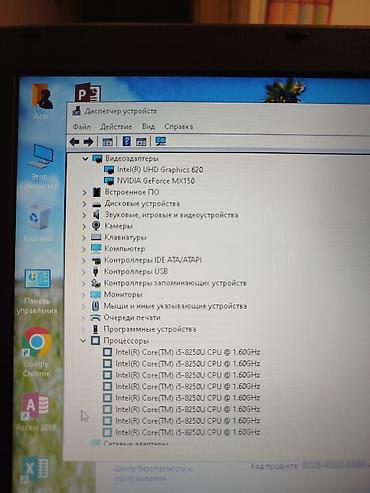This screenshot has height=493, width=370.
Task: Select the Видеоадаптеры category icon
Action: click(97, 159)
